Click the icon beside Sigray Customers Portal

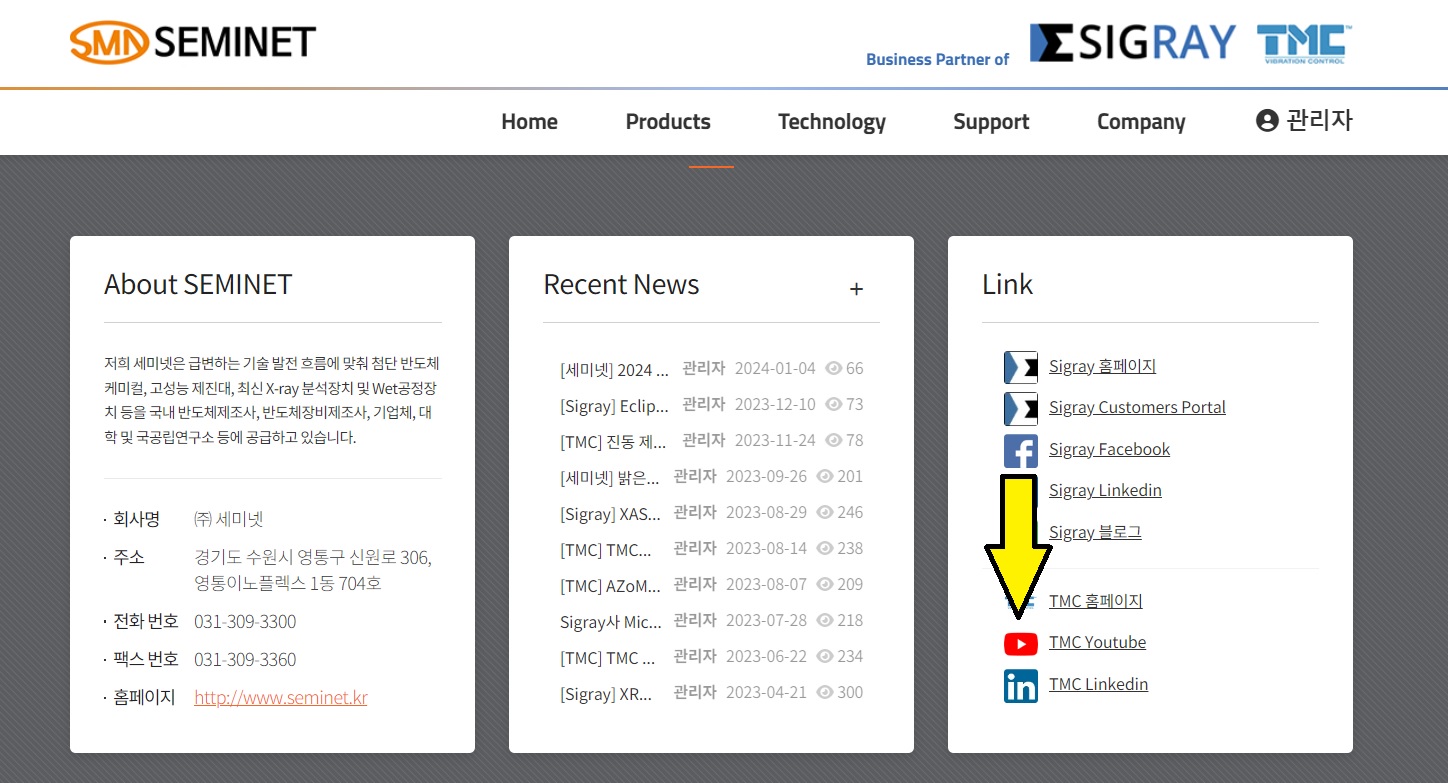point(1021,408)
